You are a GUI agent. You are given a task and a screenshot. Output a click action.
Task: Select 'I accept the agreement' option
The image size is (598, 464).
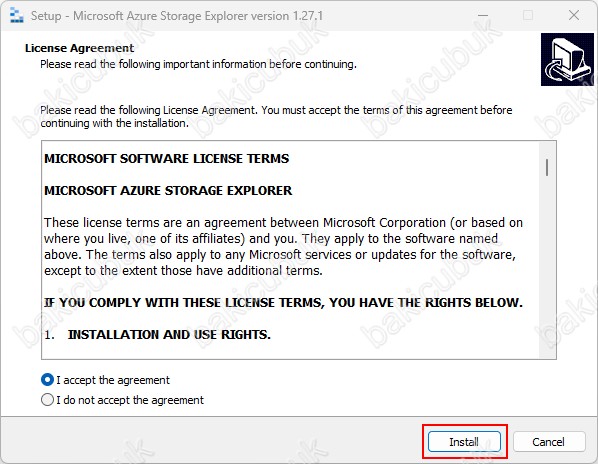click(105, 380)
